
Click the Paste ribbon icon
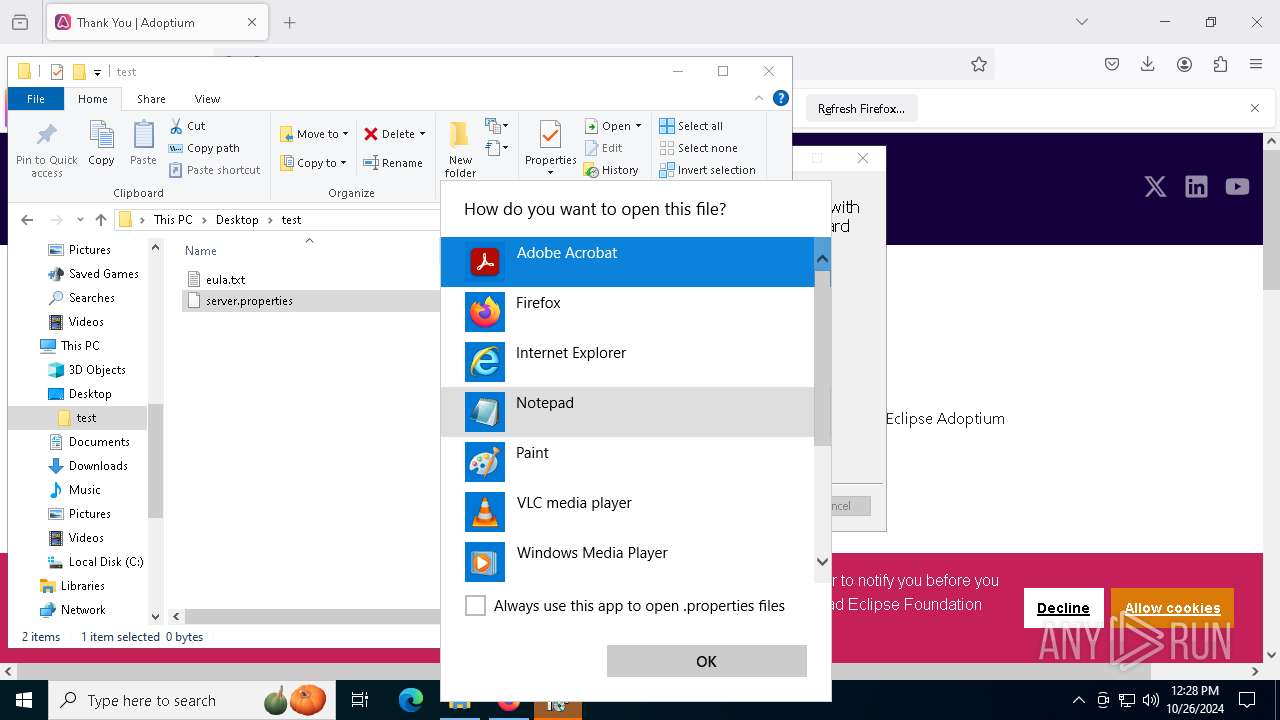pyautogui.click(x=143, y=135)
